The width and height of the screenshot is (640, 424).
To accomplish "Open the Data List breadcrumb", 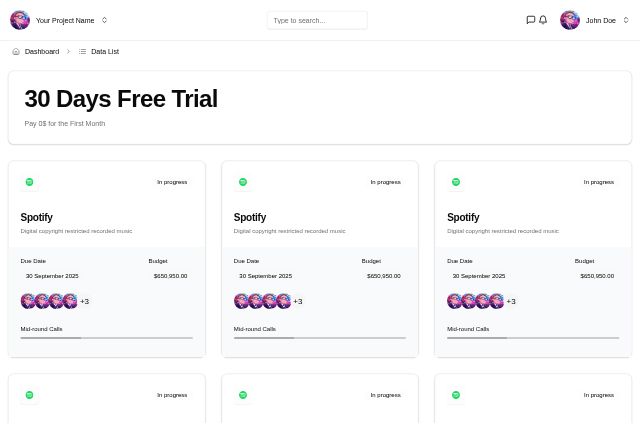I will 104,51.
